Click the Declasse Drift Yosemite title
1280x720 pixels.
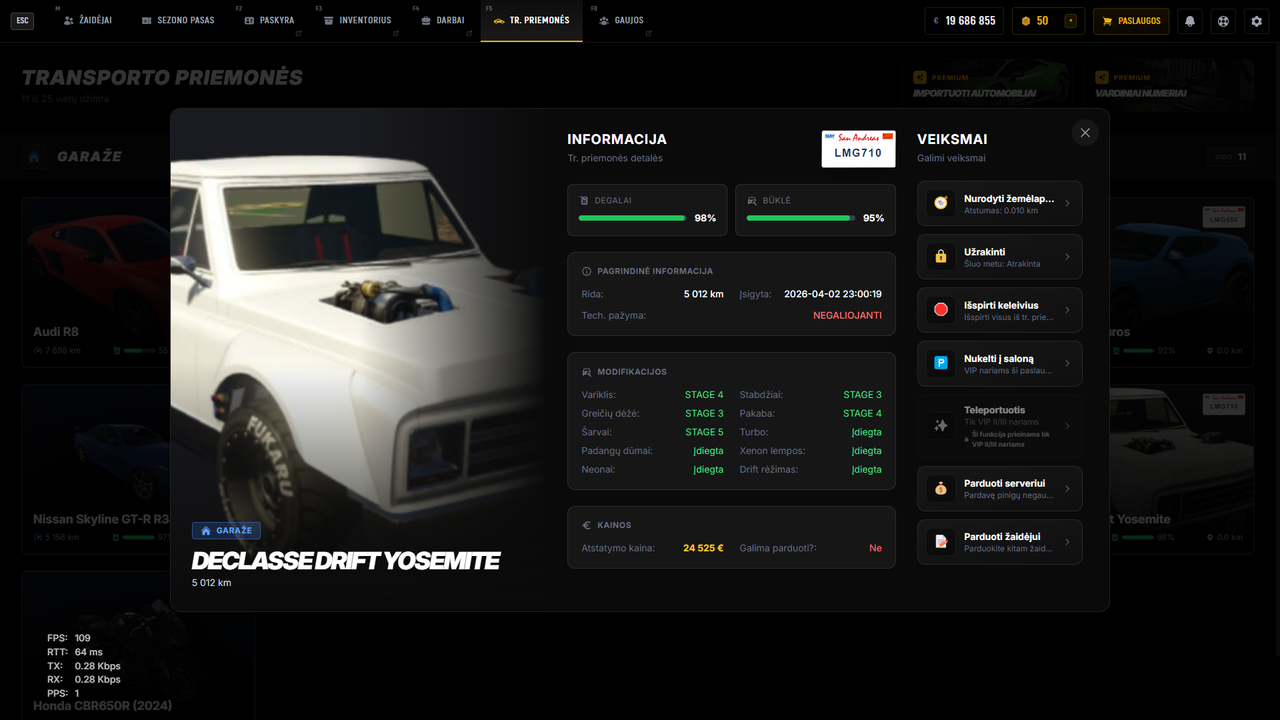click(345, 561)
